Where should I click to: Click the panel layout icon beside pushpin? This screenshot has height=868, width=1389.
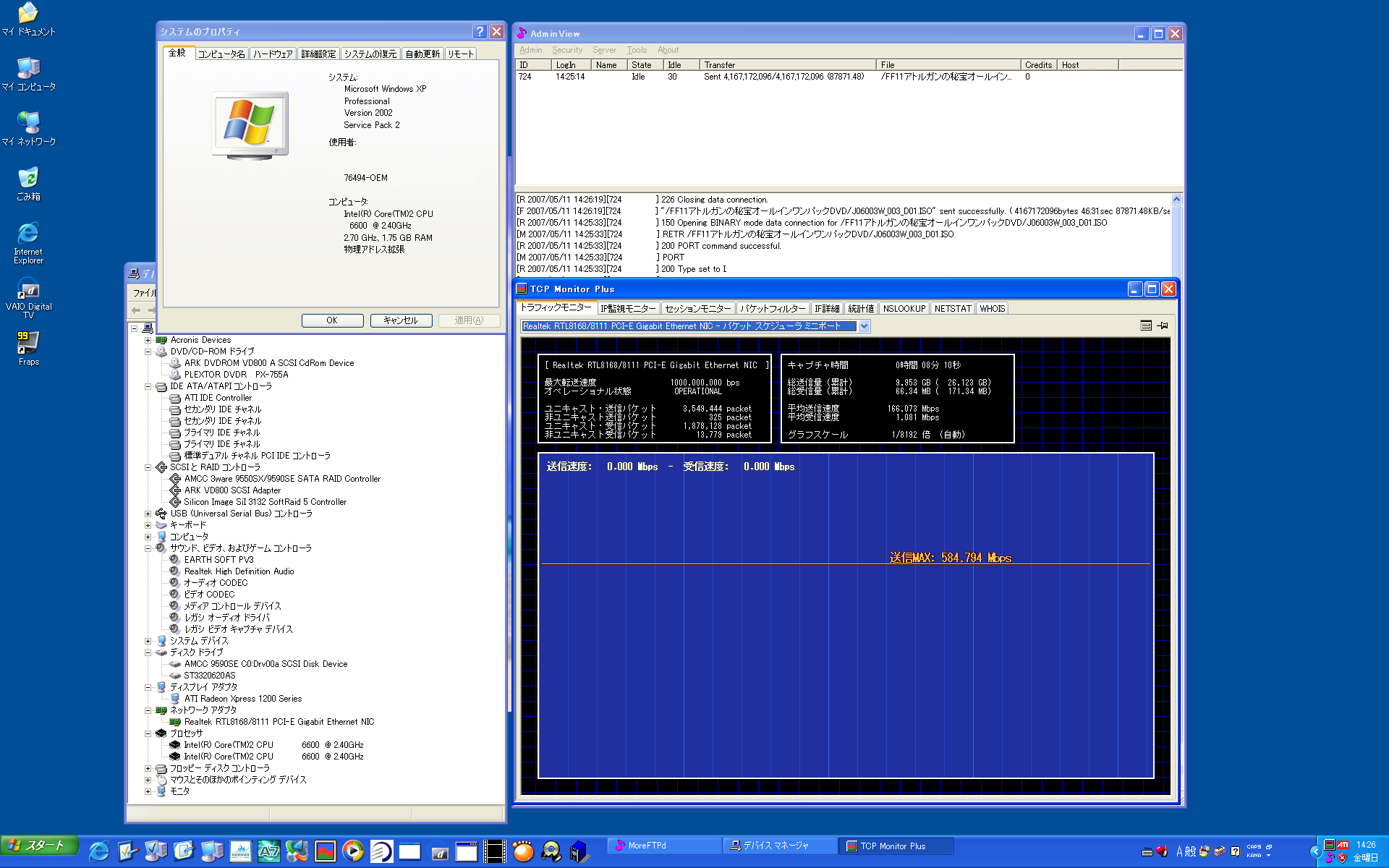pyautogui.click(x=1146, y=325)
